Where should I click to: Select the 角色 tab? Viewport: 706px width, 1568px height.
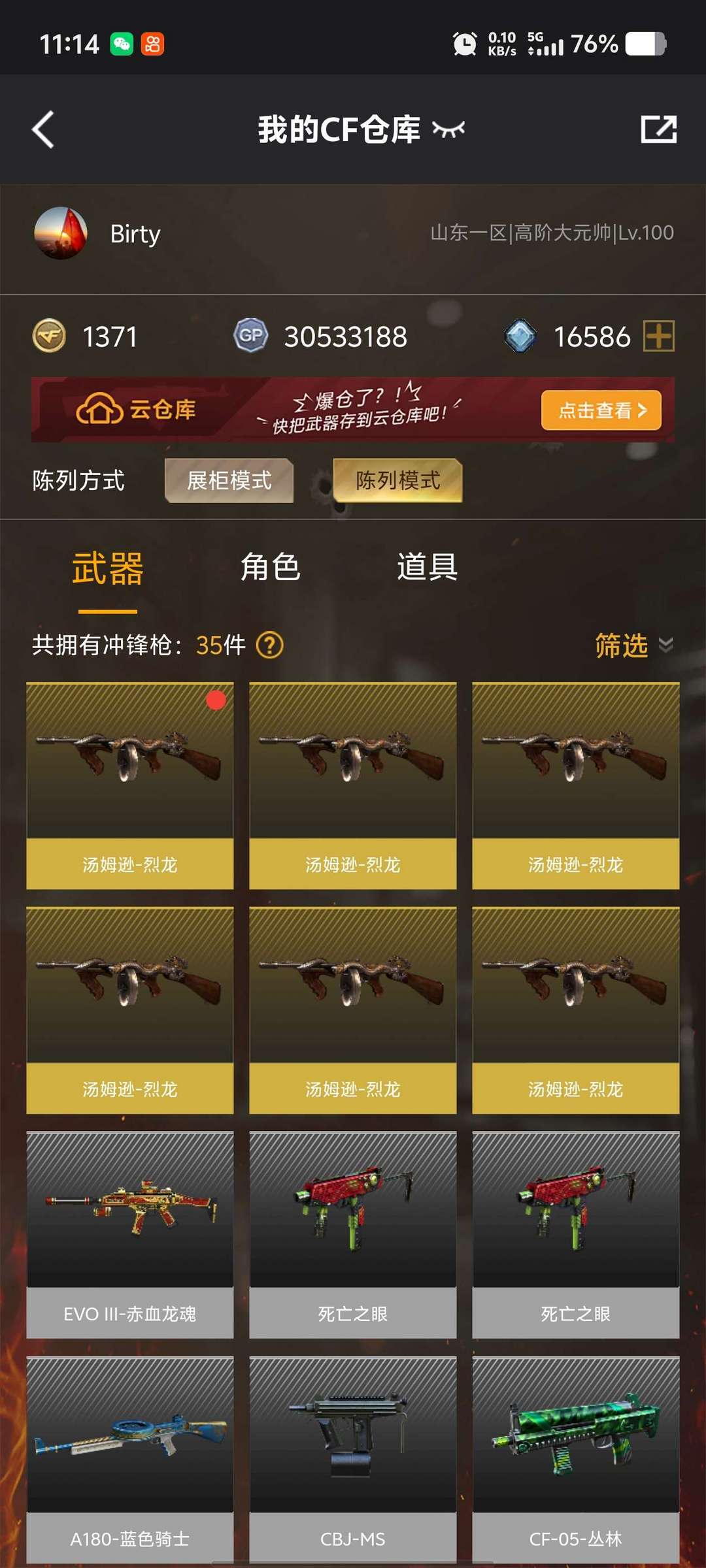click(270, 567)
